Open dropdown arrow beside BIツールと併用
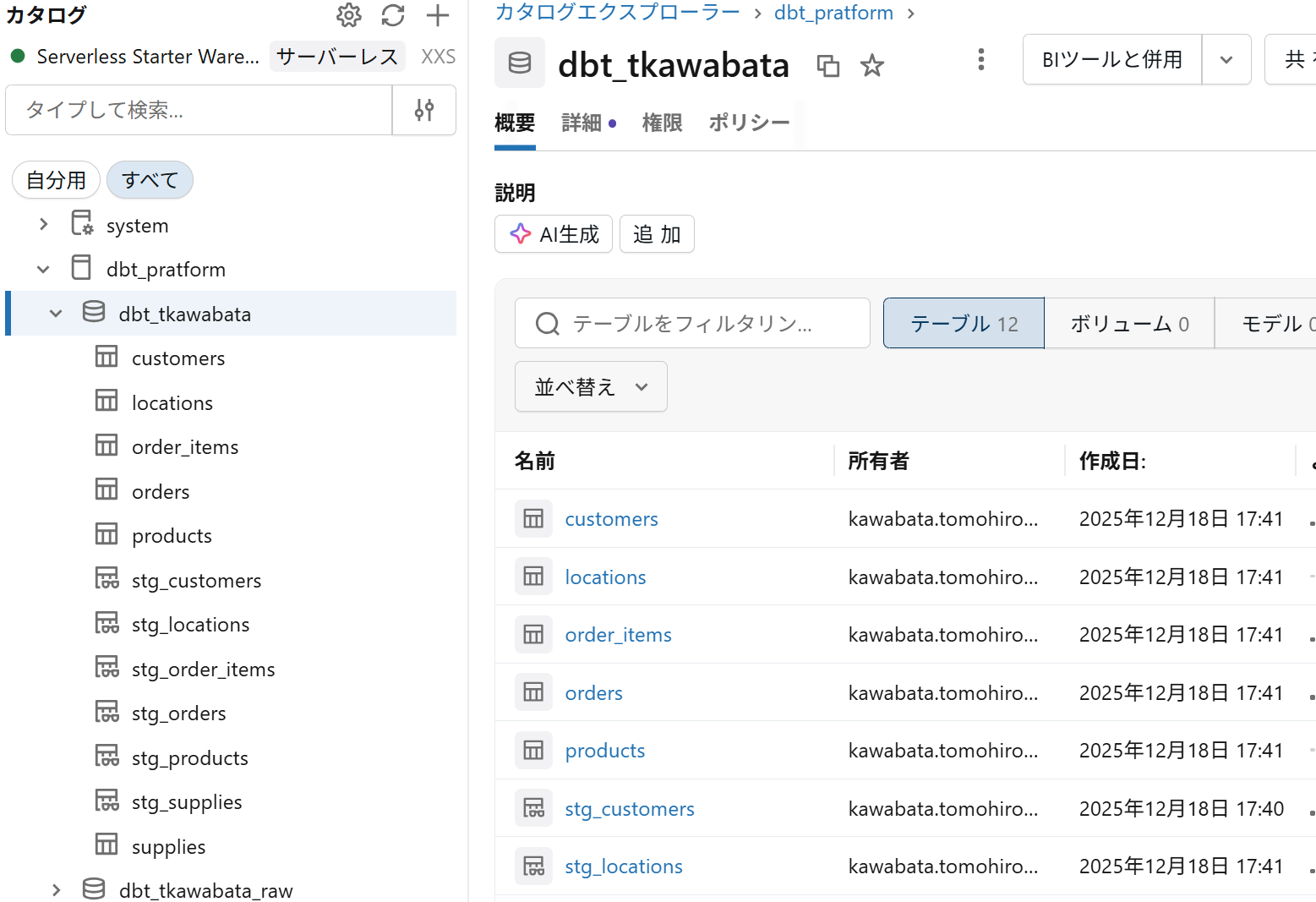The height and width of the screenshot is (902, 1316). click(1226, 60)
